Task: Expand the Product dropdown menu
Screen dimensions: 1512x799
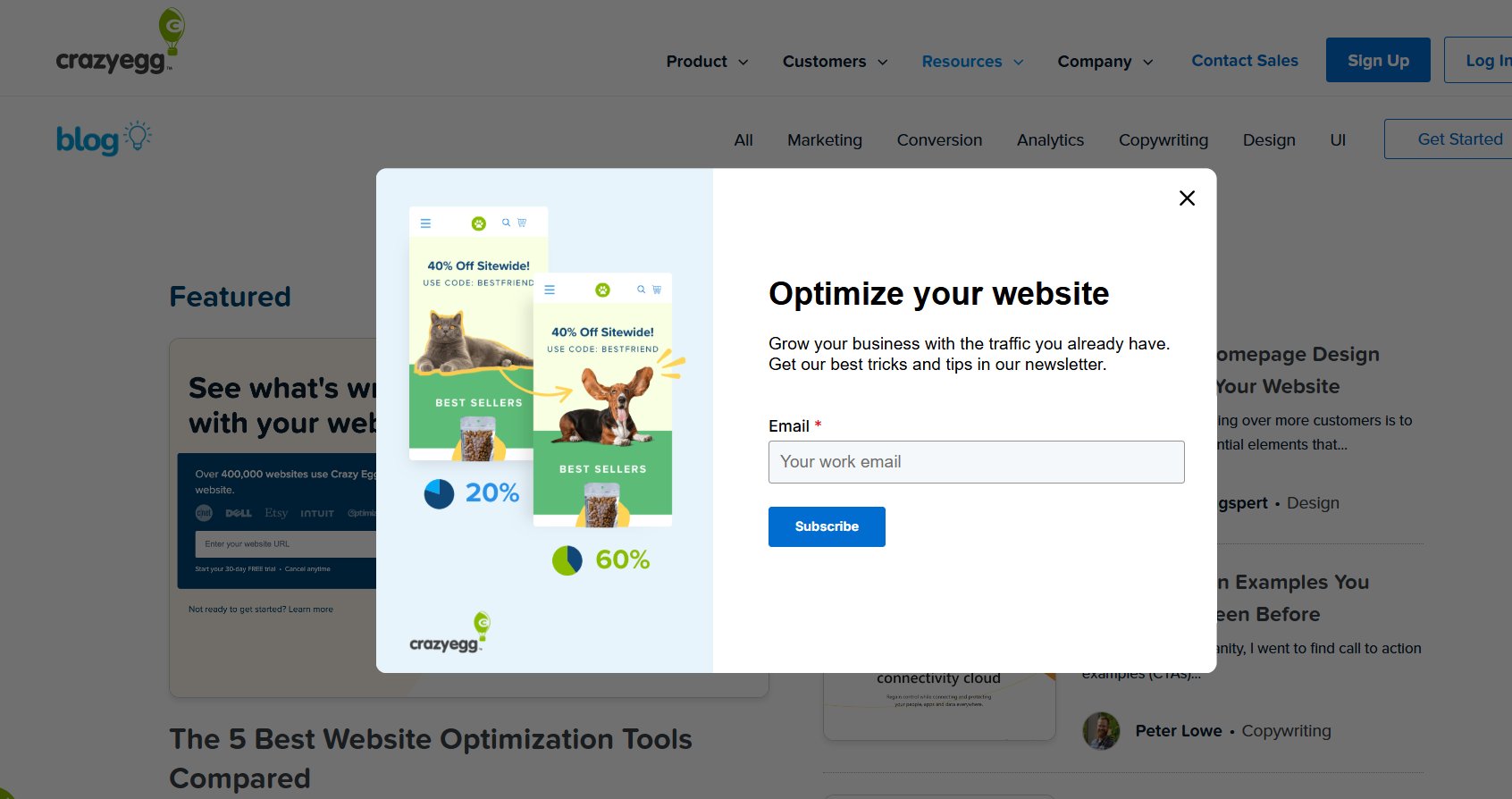Action: [x=707, y=62]
